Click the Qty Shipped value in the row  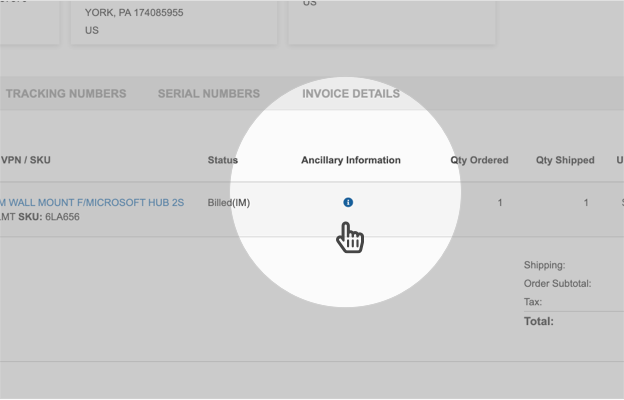pyautogui.click(x=586, y=203)
